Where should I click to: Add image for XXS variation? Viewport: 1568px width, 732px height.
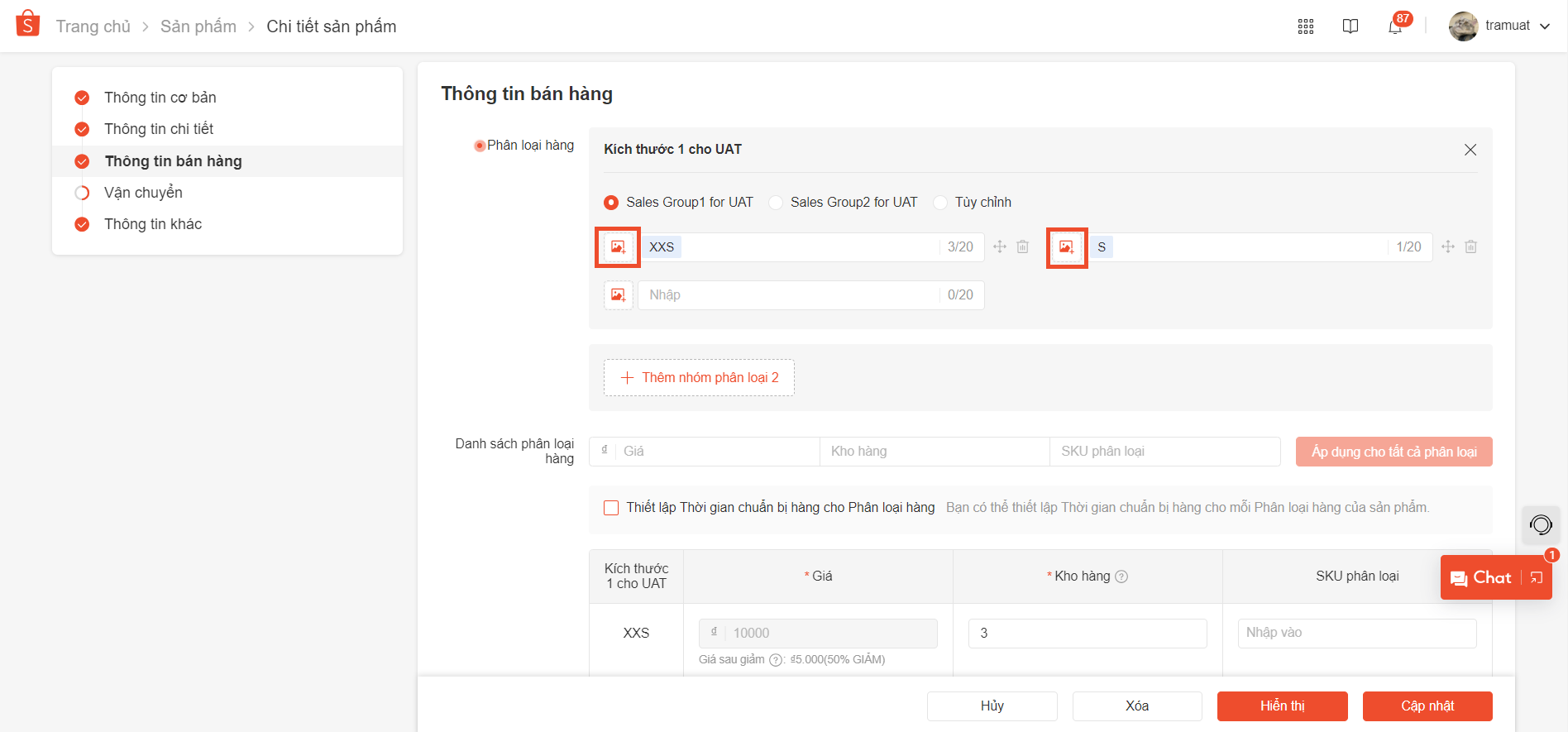(x=618, y=247)
